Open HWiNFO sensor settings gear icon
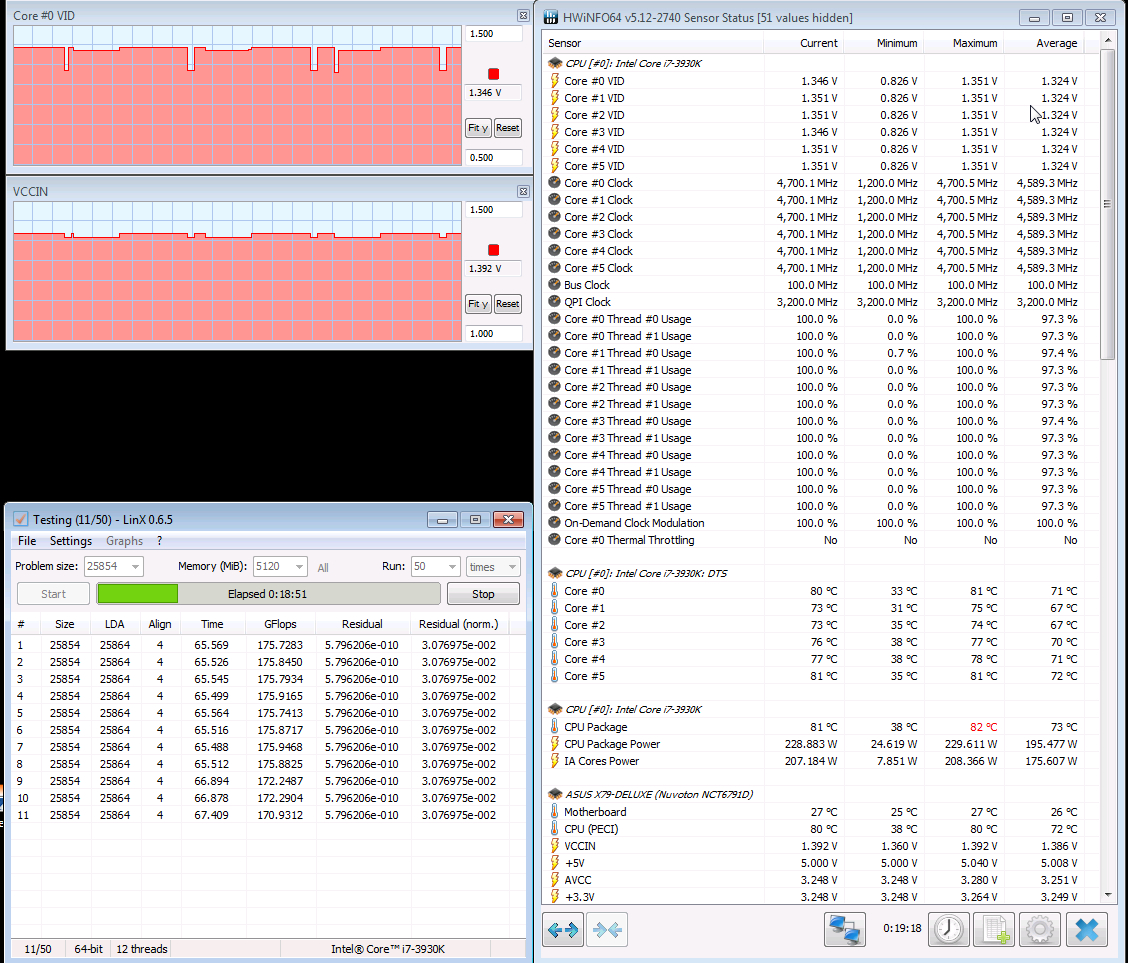Viewport: 1128px width, 963px height. coord(1040,929)
